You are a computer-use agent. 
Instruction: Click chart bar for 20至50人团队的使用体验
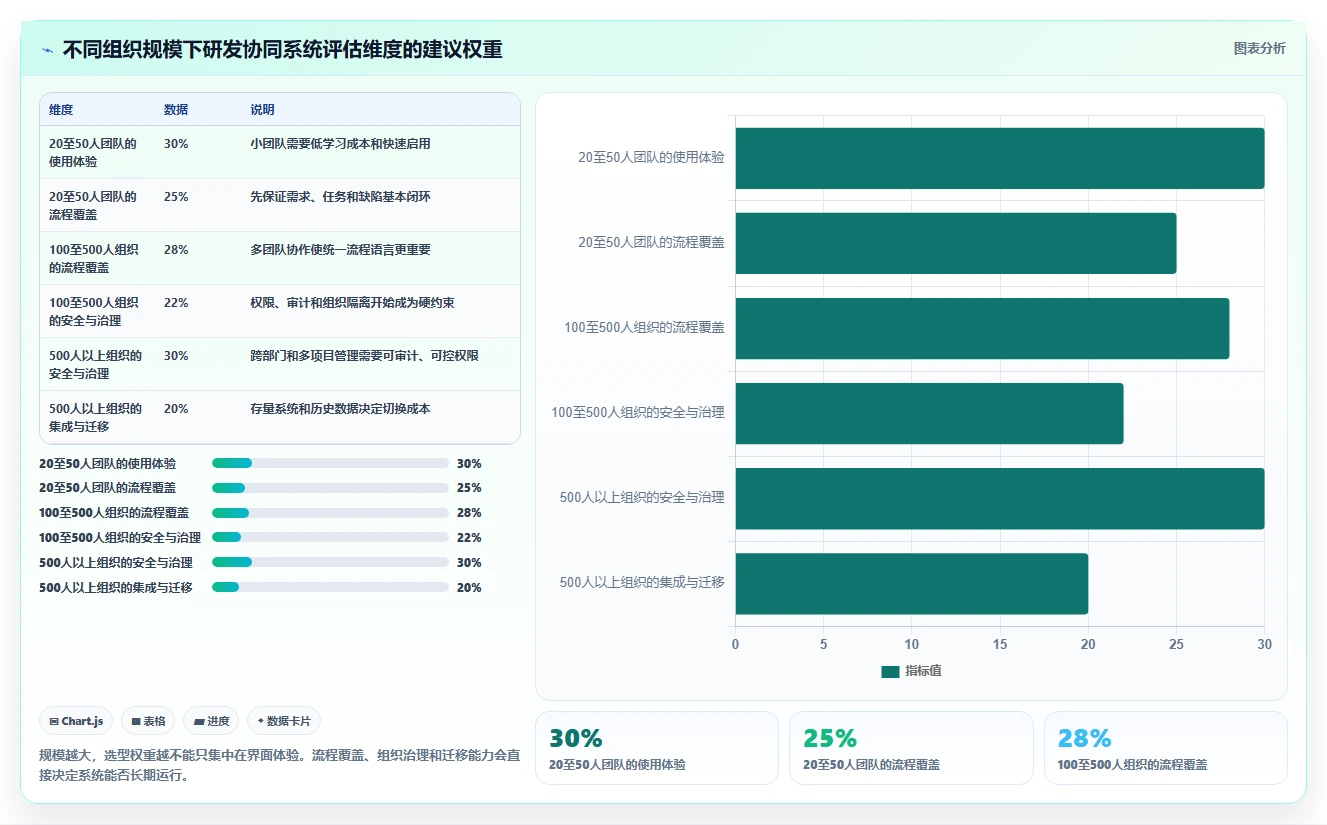(x=1000, y=158)
